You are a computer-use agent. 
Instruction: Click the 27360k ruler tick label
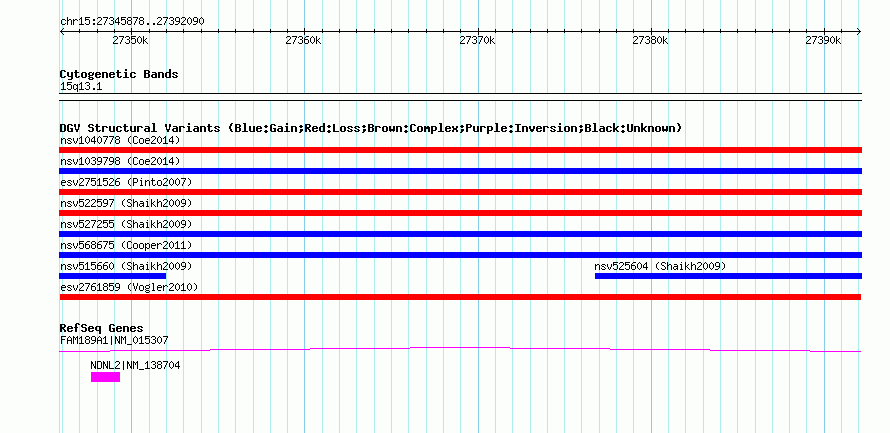tap(304, 40)
